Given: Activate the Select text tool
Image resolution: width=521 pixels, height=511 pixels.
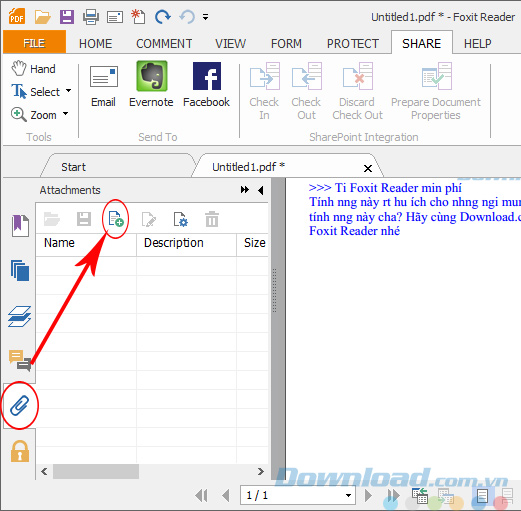Looking at the screenshot, I should (x=36, y=92).
